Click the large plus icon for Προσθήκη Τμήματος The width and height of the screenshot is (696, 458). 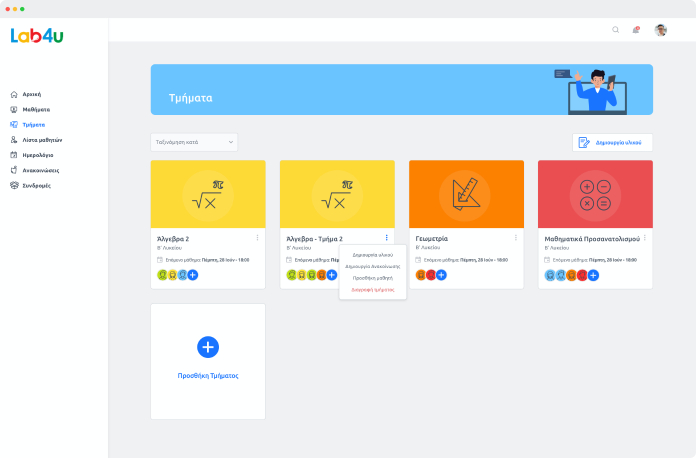207,347
